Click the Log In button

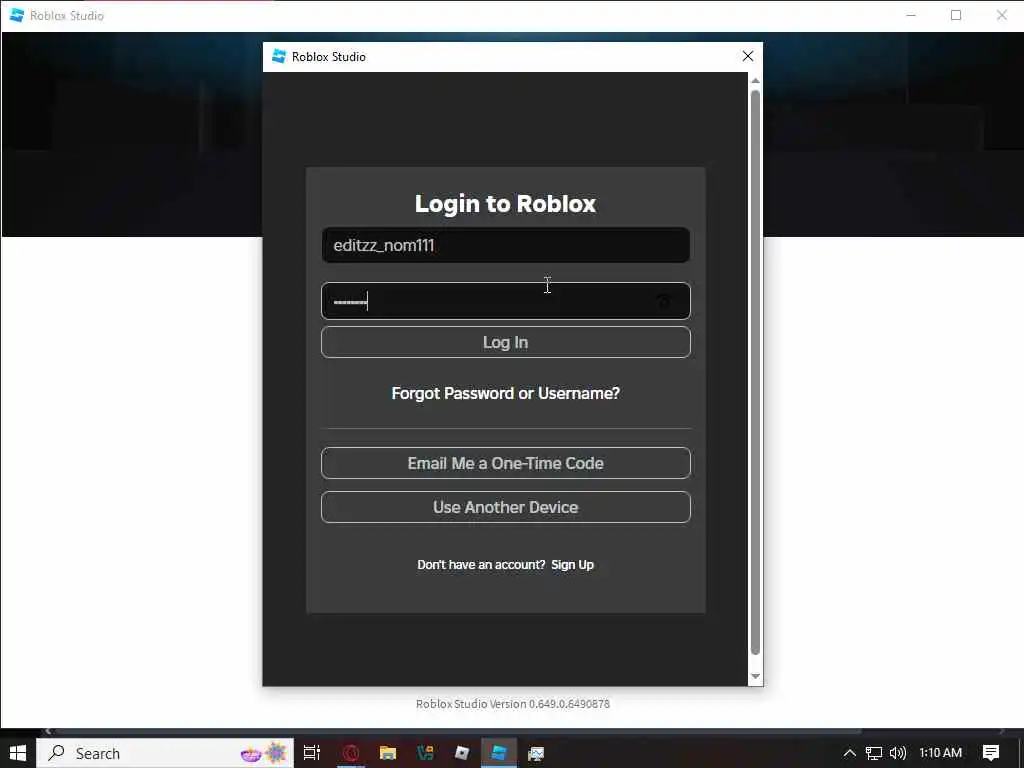505,342
